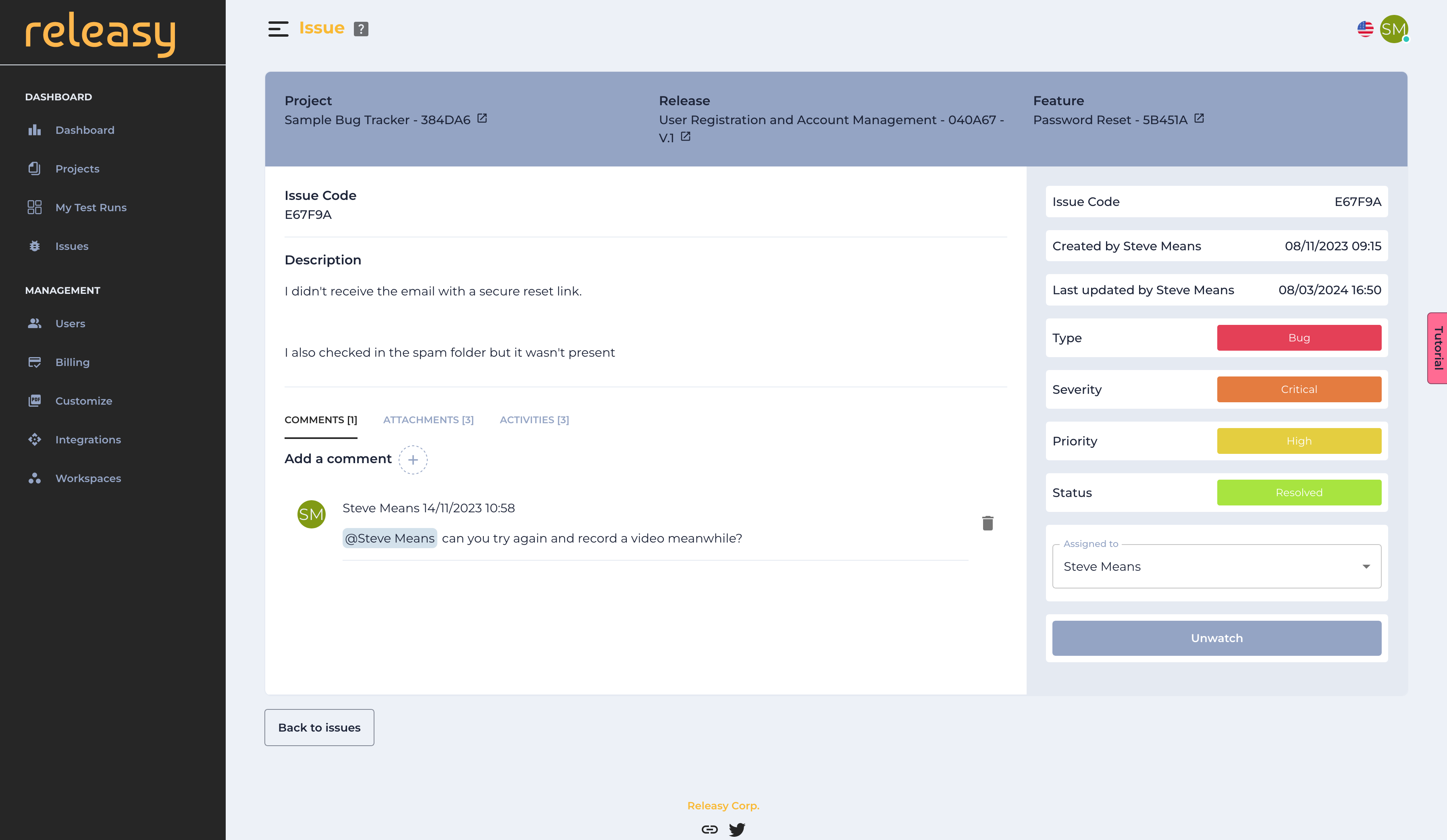Image resolution: width=1447 pixels, height=840 pixels.
Task: Click the Issues sidebar icon
Action: coord(34,245)
